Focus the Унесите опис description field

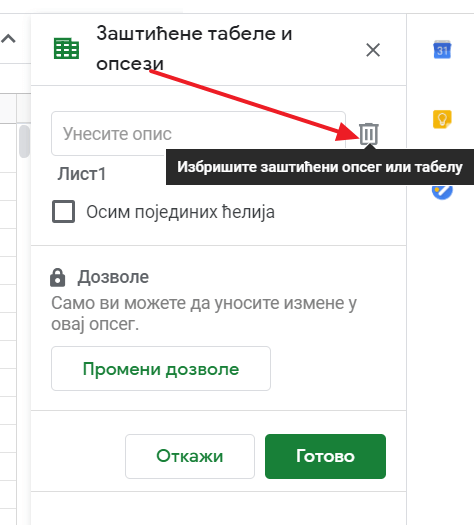coord(198,134)
